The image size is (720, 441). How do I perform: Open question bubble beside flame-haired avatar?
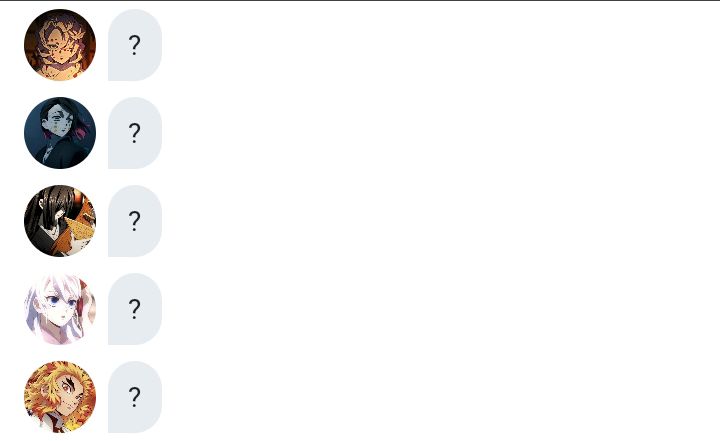click(135, 397)
